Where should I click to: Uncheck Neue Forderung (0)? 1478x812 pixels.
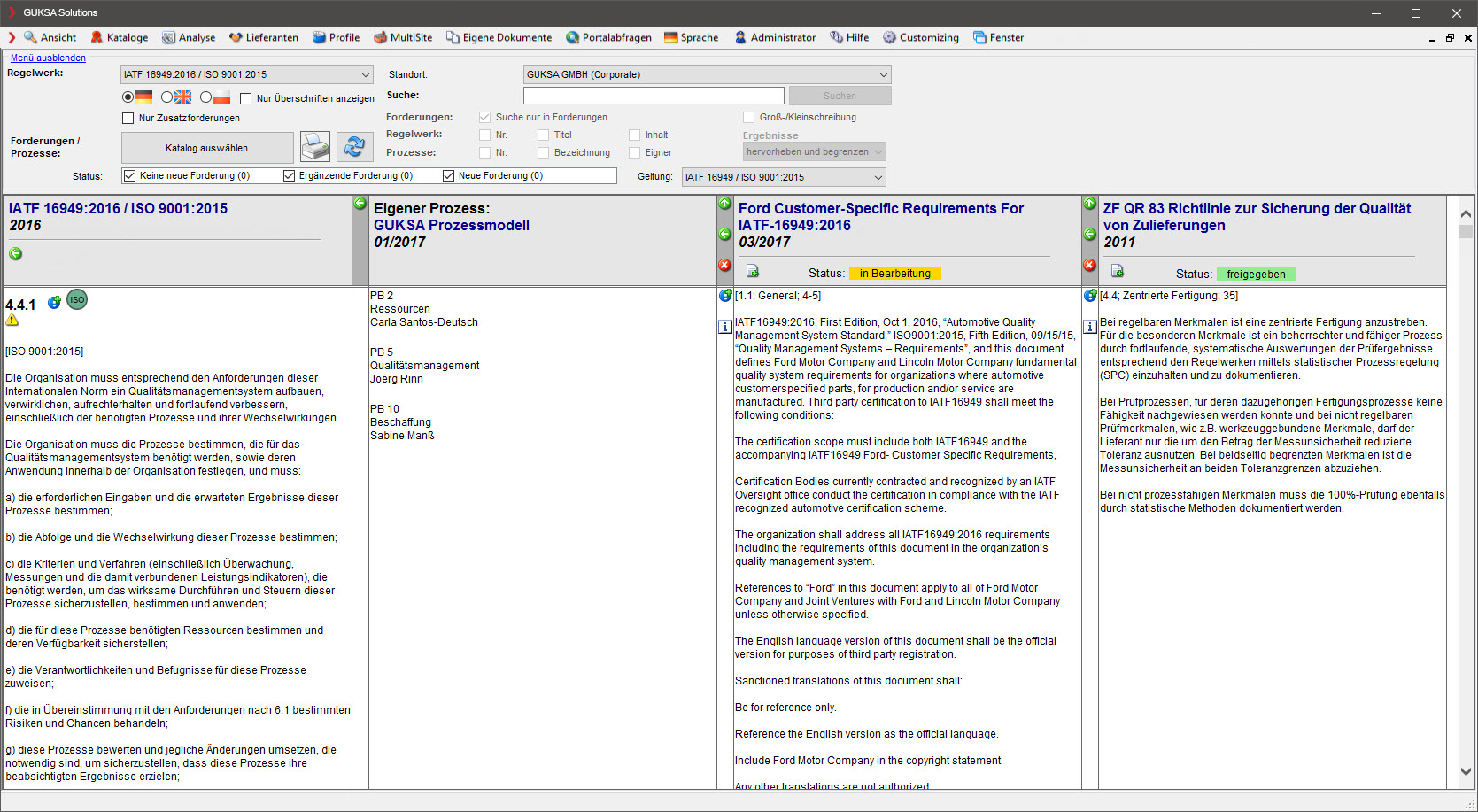click(x=448, y=175)
